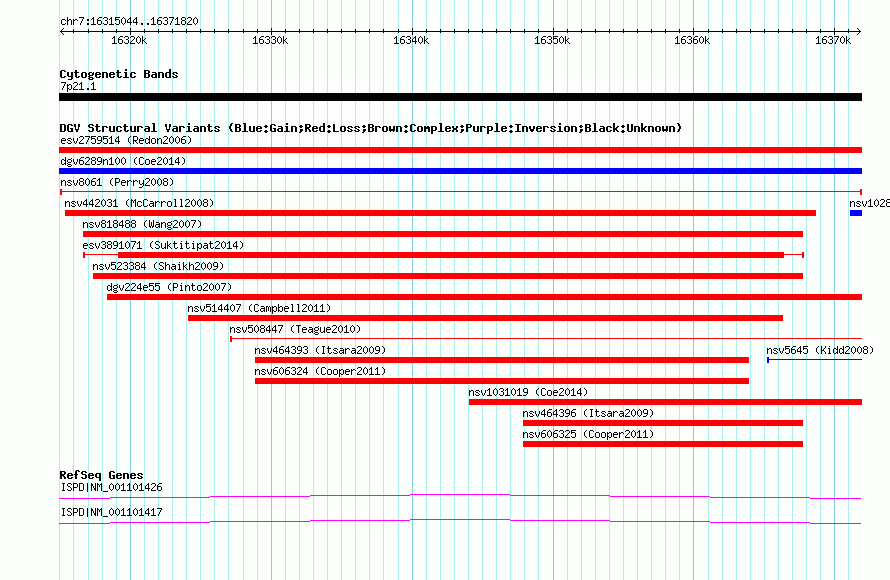Image resolution: width=890 pixels, height=580 pixels.
Task: Click the 16340k ruler tick label
Action: [411, 40]
